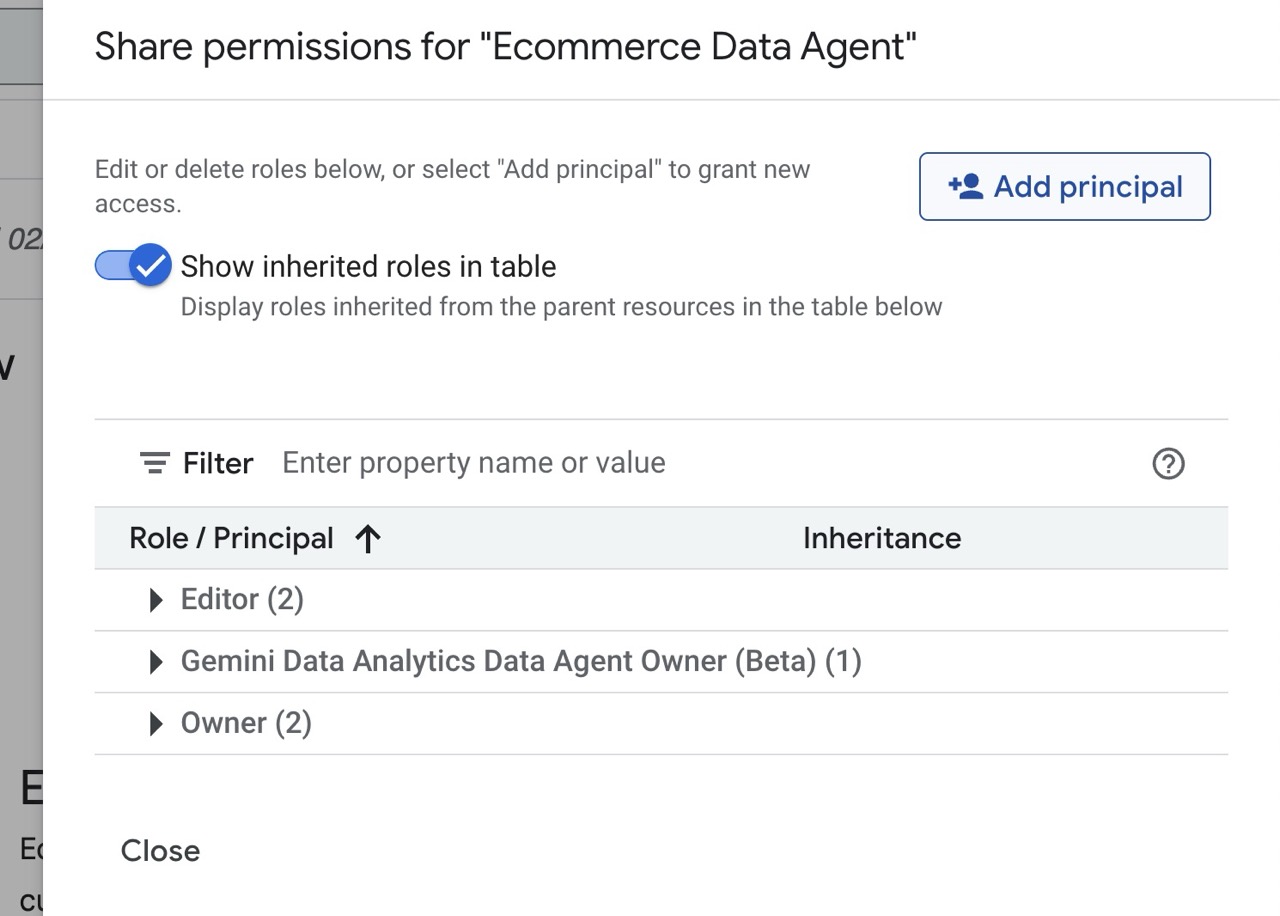Open the filter help question mark icon

(1168, 464)
